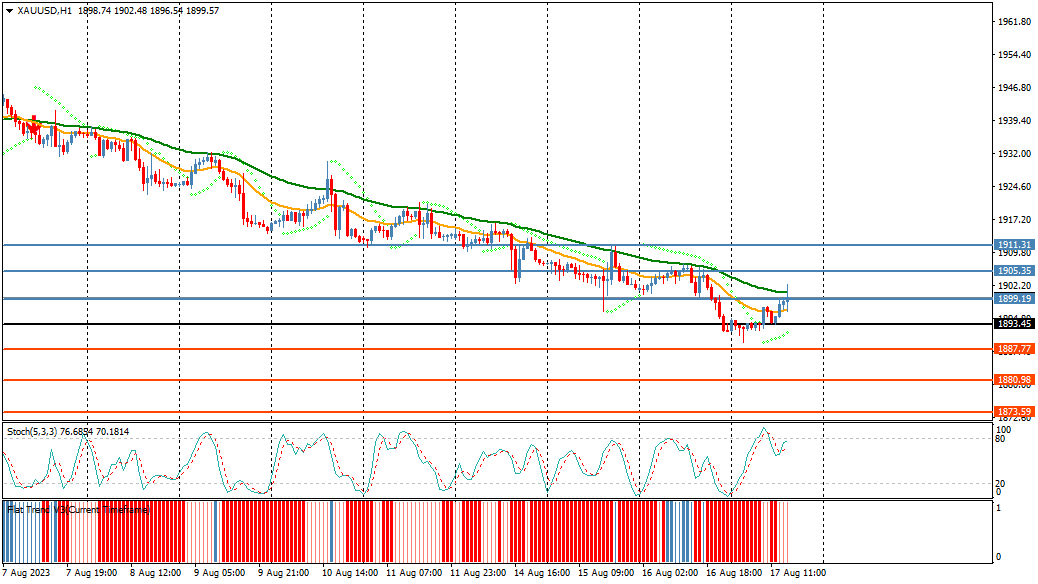Viewport: 1038px width, 584px height.
Task: Click the Stochastic scale value 20
Action: (1000, 483)
